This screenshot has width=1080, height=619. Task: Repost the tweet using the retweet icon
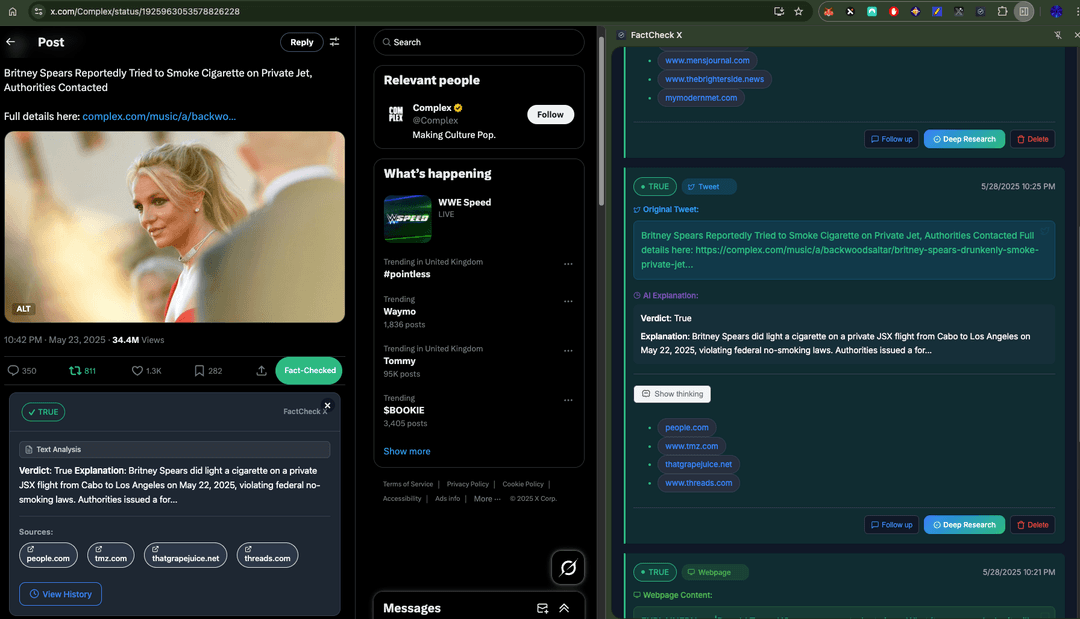coord(75,371)
